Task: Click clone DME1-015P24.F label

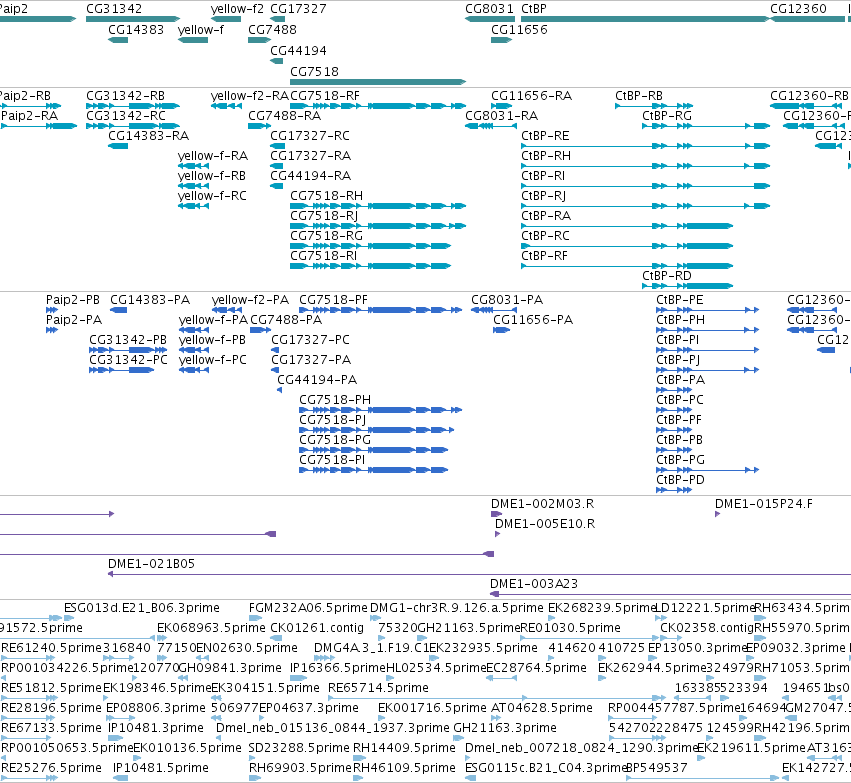Action: 764,504
